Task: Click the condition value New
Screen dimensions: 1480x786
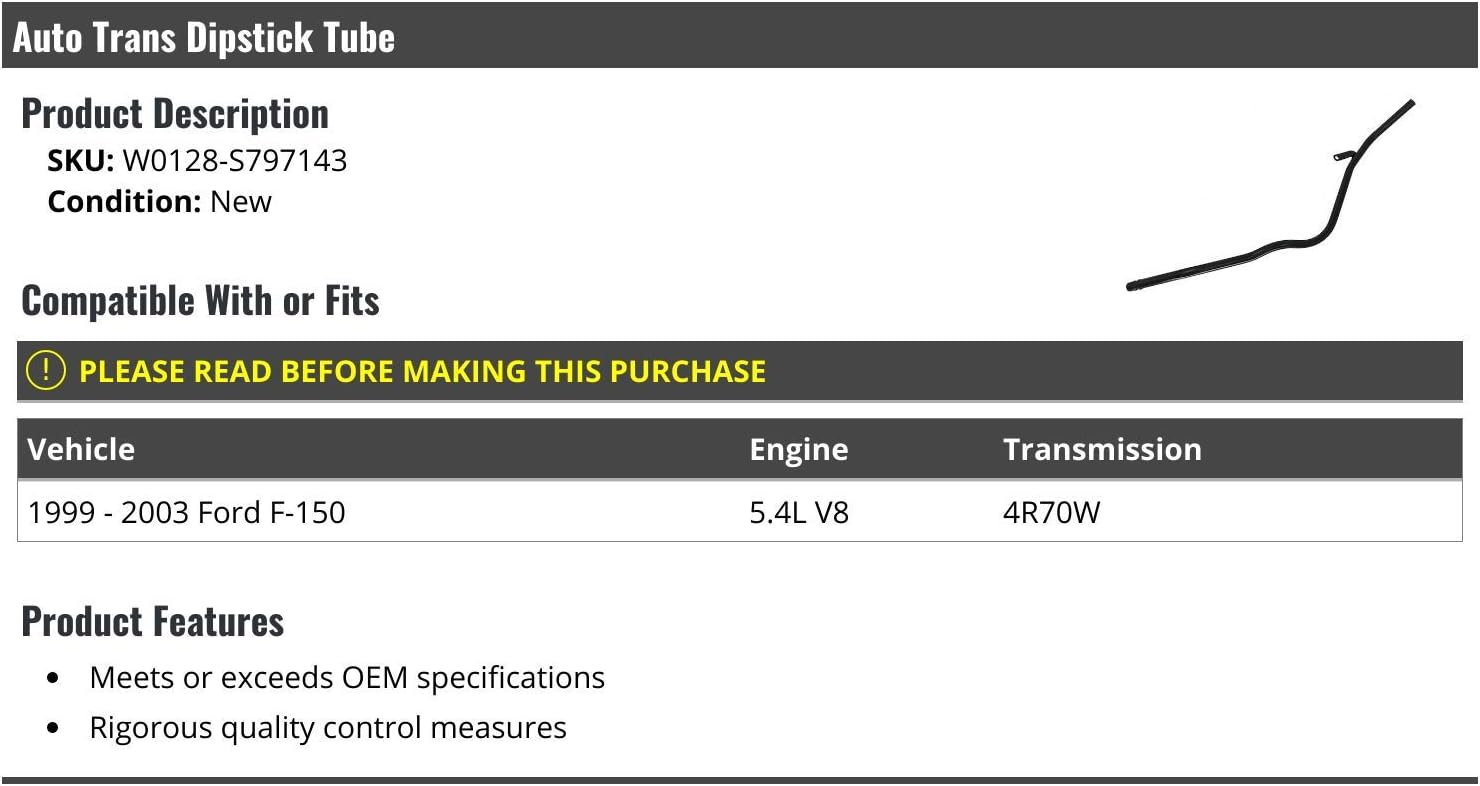Action: (x=241, y=201)
